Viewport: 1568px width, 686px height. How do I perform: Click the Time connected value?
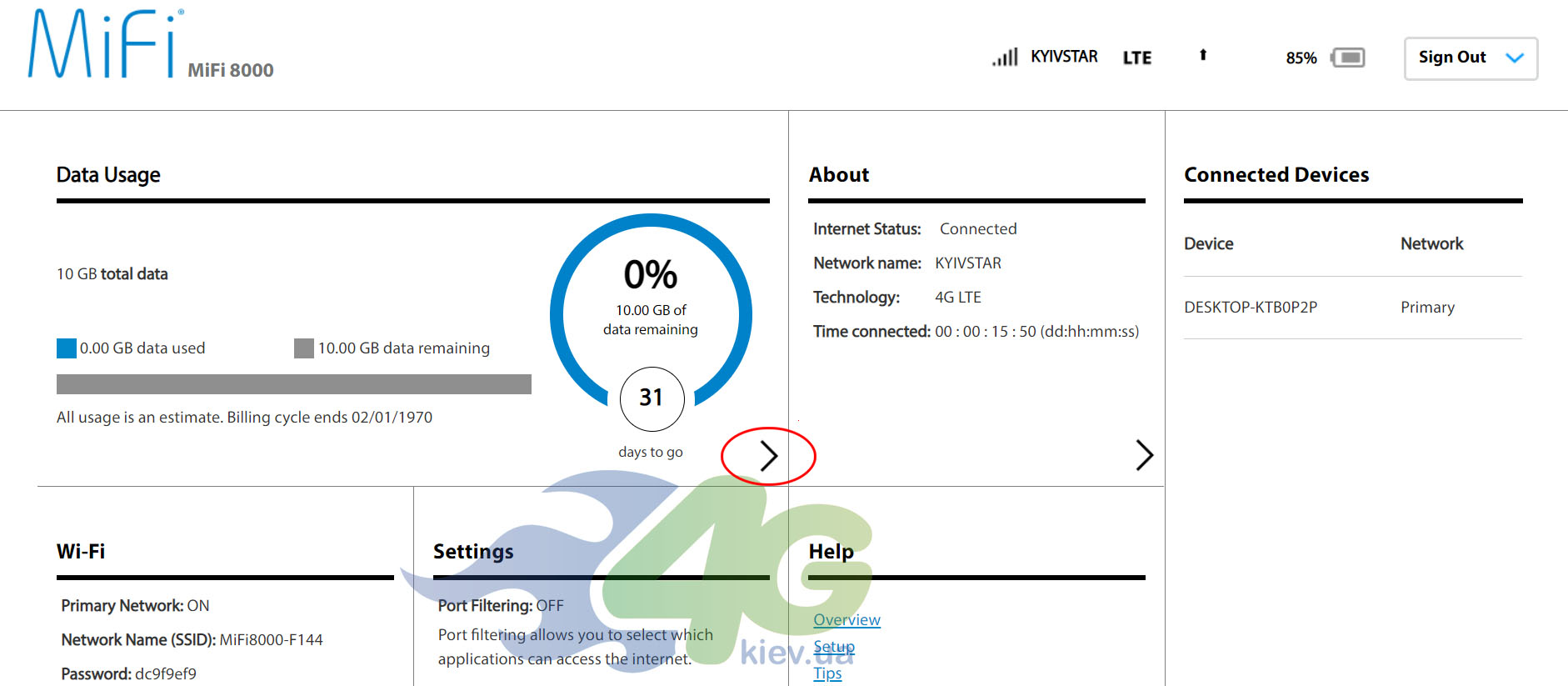pyautogui.click(x=1036, y=332)
